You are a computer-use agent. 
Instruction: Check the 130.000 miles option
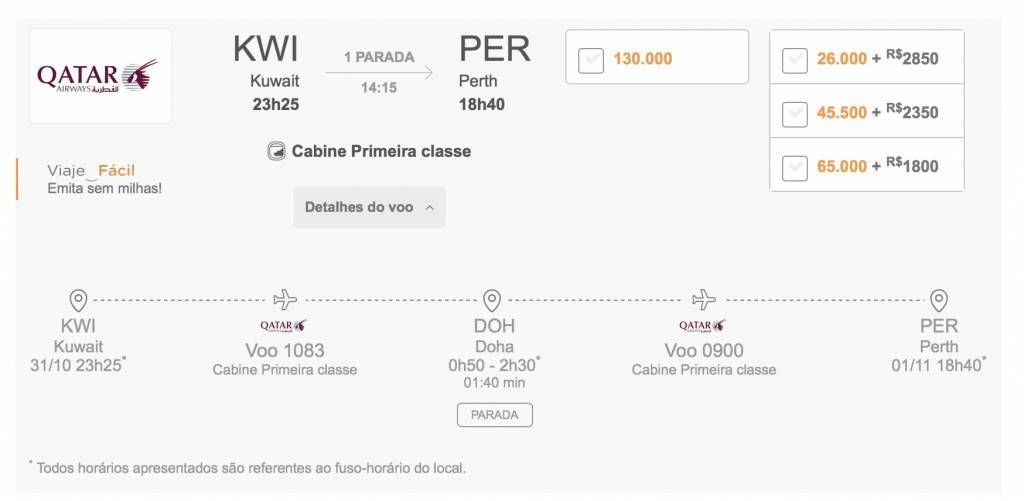pos(591,60)
